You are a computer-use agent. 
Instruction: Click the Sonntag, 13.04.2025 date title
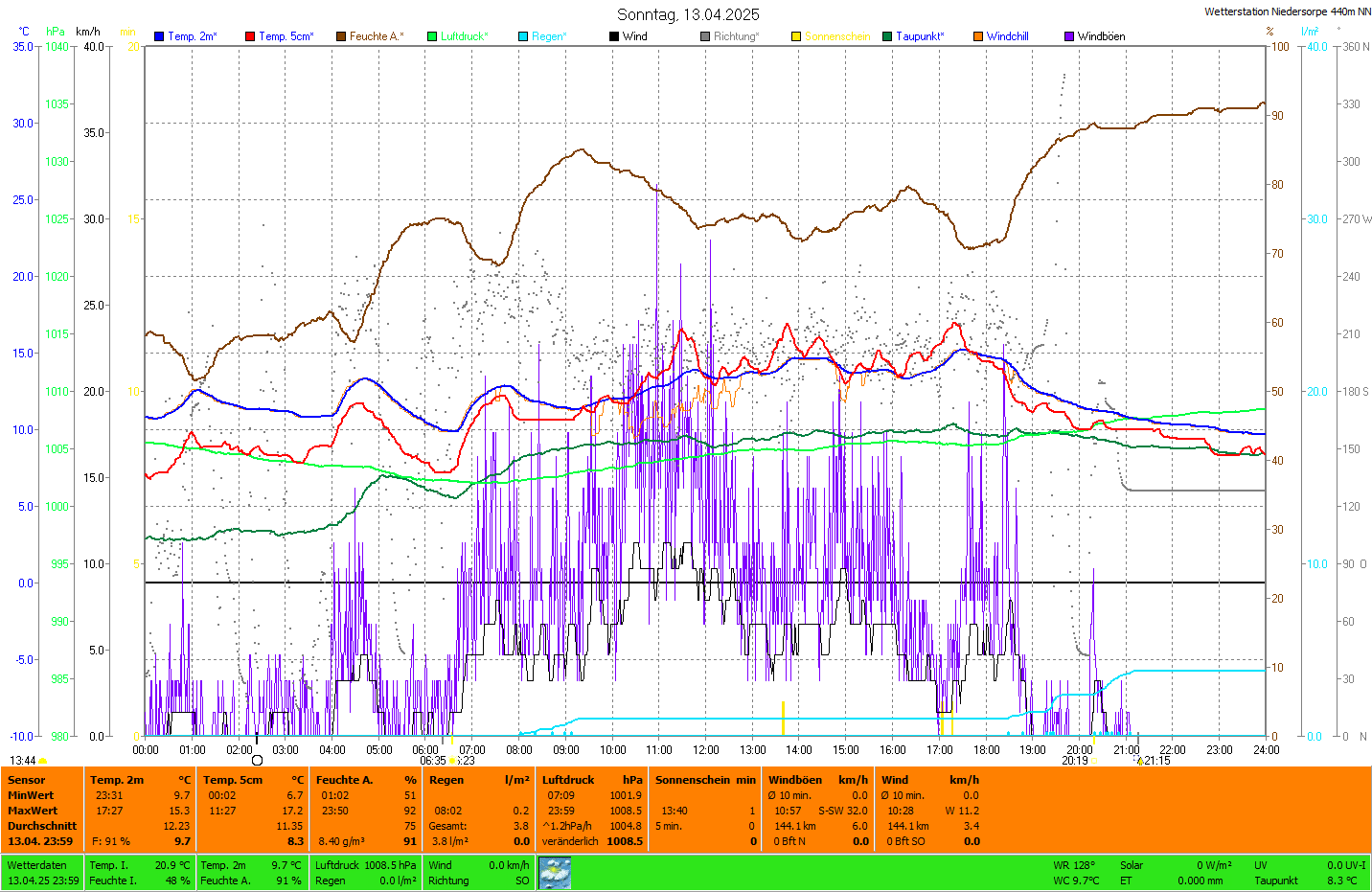(x=688, y=14)
